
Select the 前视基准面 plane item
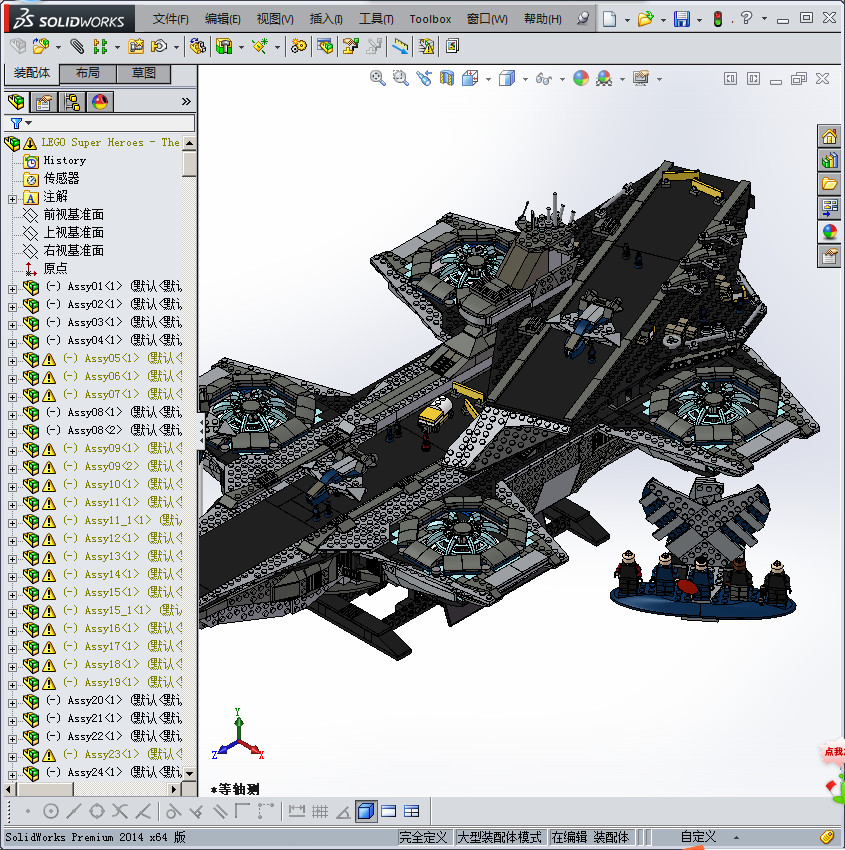pos(74,215)
